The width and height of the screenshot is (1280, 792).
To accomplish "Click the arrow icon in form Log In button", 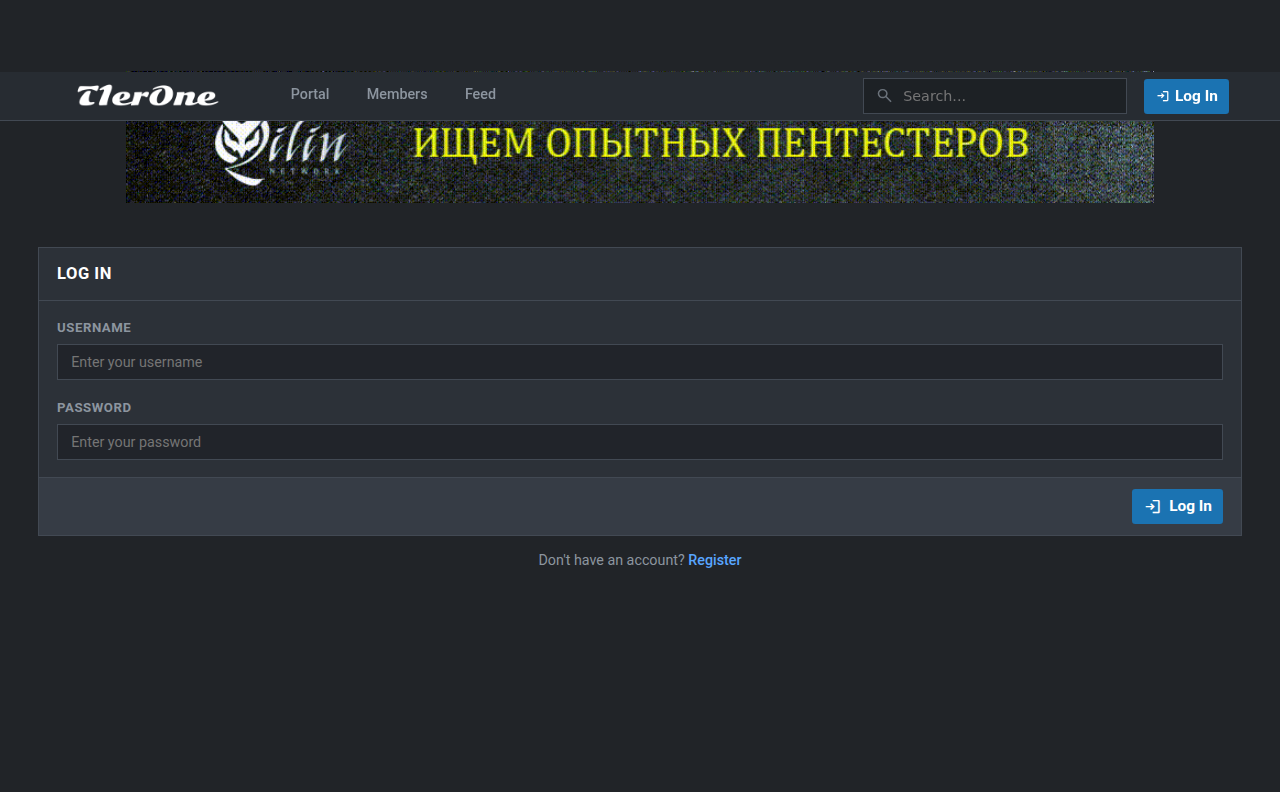I will tap(1152, 507).
